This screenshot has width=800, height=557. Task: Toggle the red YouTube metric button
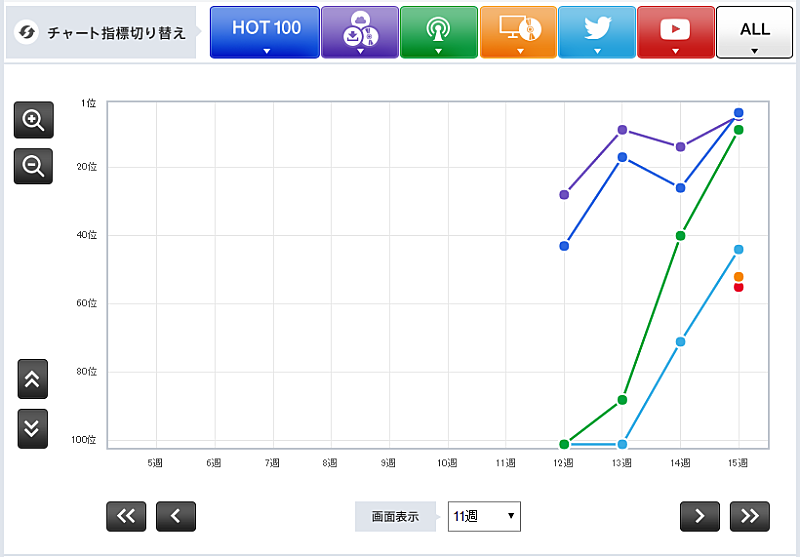tap(675, 32)
